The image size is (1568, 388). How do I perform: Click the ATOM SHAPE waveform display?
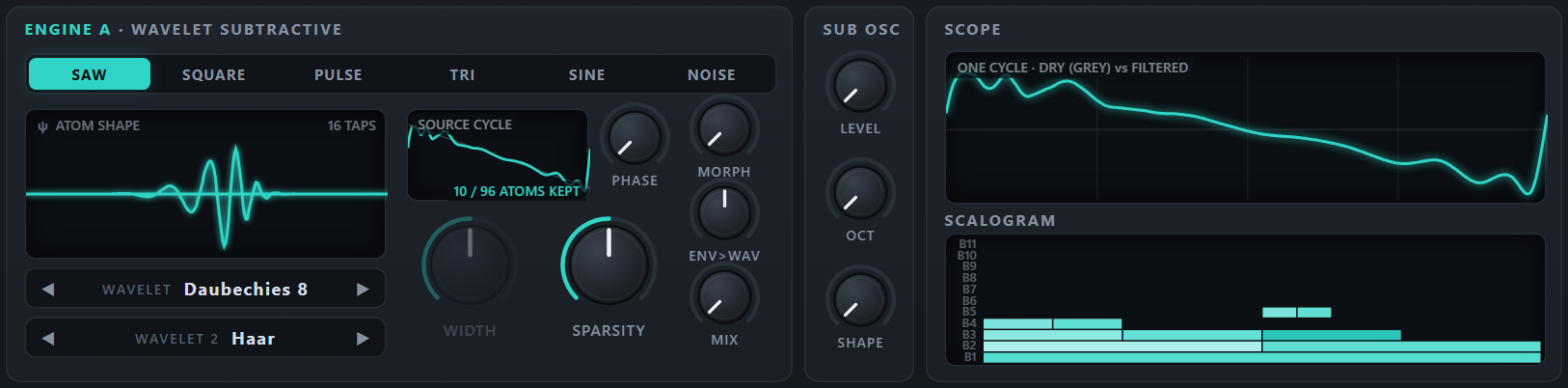coord(205,183)
